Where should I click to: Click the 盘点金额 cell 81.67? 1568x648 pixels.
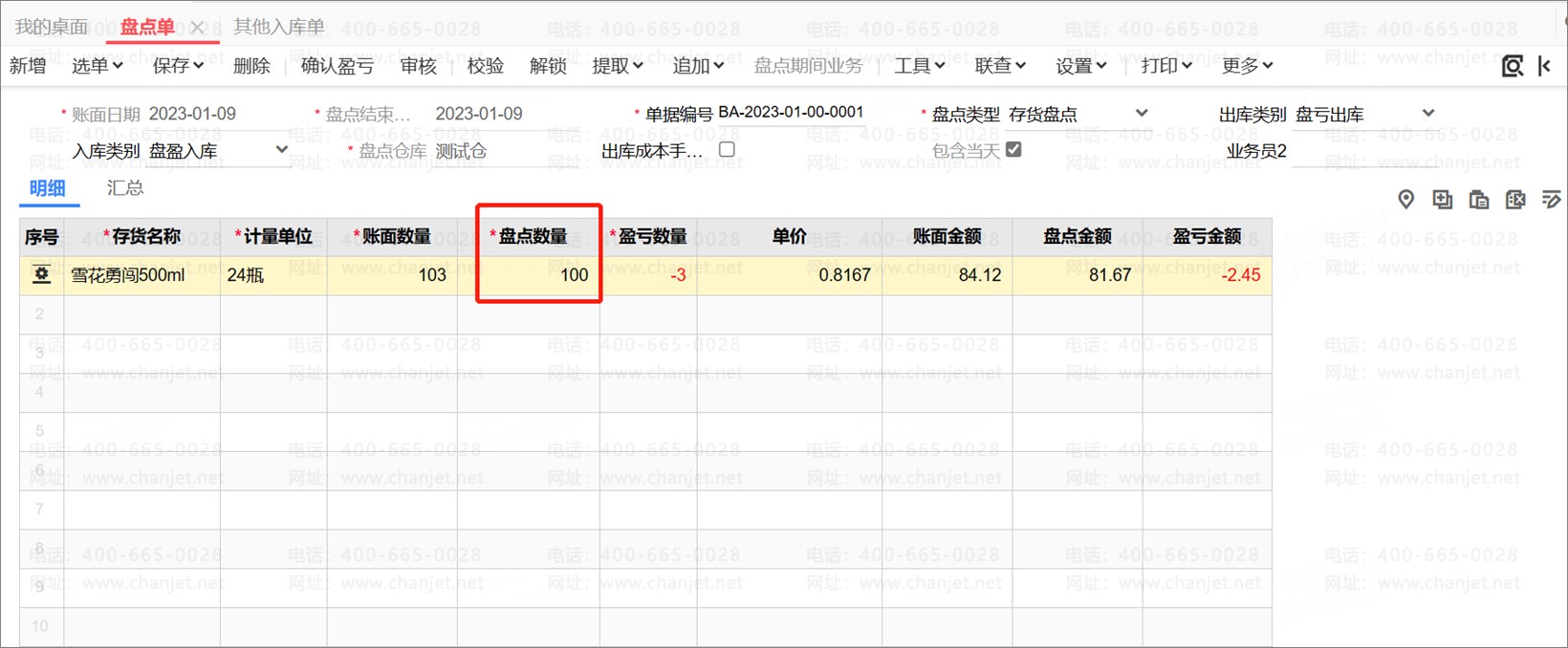tap(1078, 275)
